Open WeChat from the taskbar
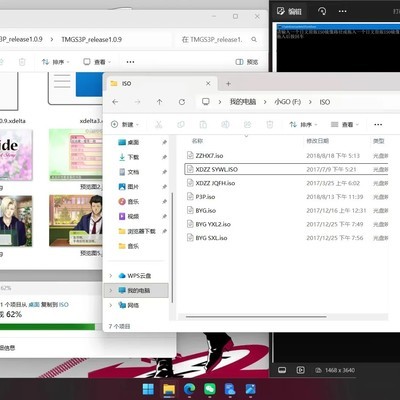Image resolution: width=400 pixels, height=400 pixels. point(210,389)
